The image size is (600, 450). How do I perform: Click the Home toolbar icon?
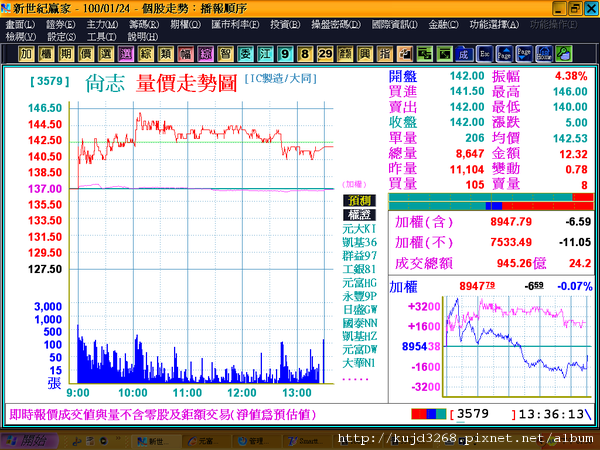pyautogui.click(x=544, y=54)
